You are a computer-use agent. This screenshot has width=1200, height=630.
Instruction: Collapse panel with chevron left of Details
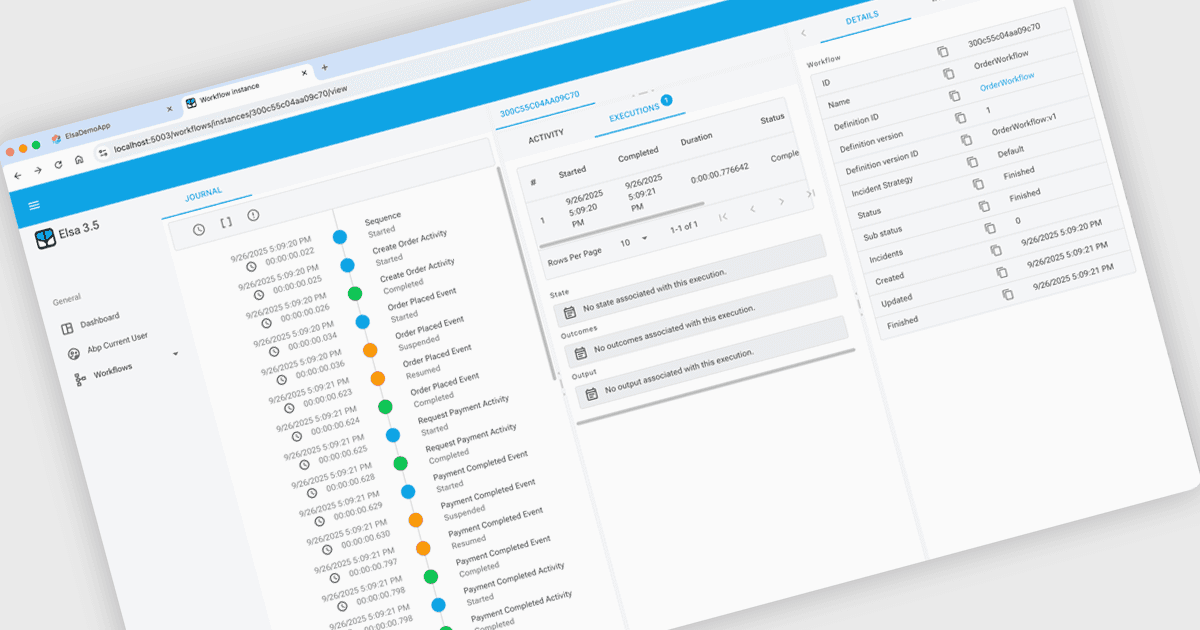tap(803, 34)
